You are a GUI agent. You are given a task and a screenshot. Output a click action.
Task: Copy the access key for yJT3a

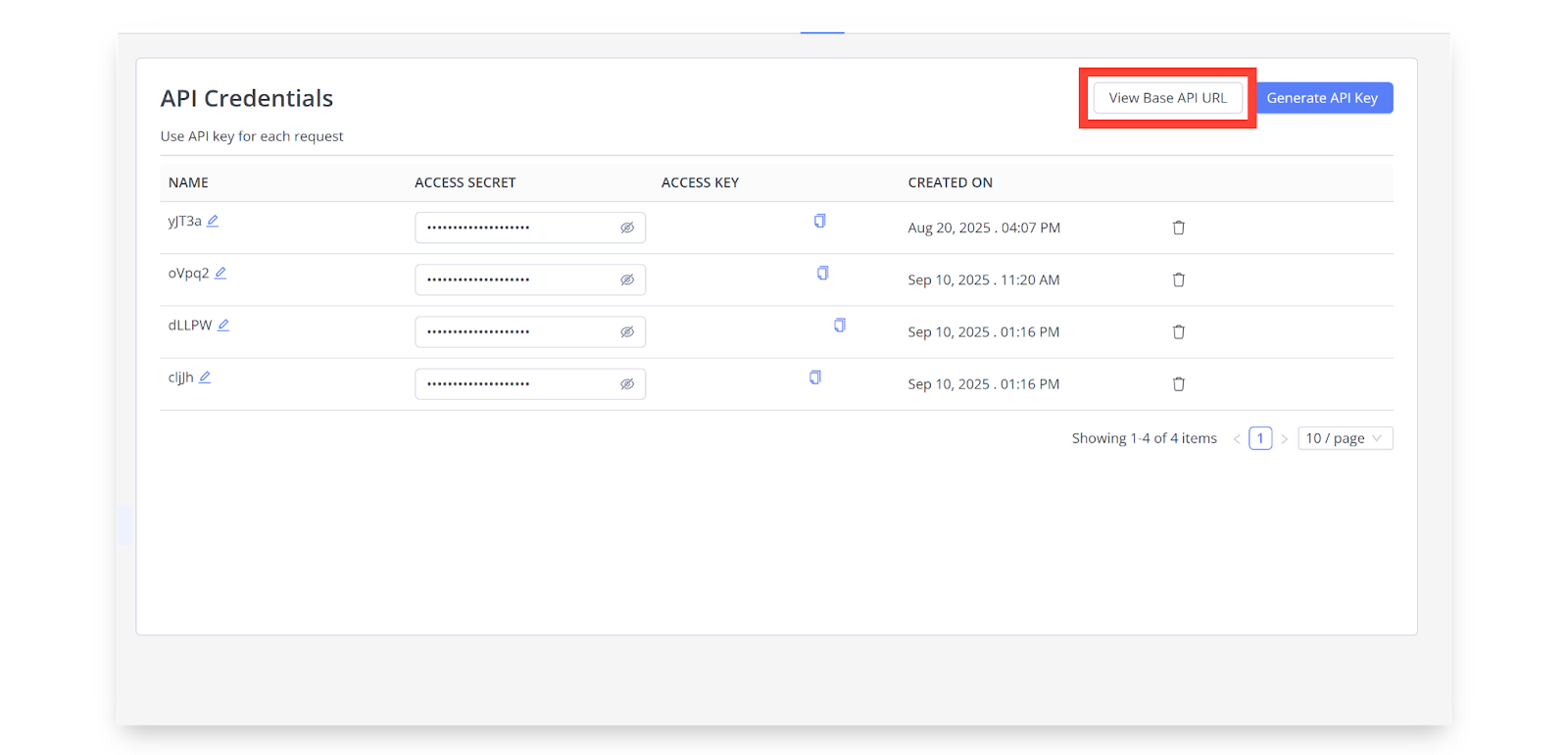[819, 222]
